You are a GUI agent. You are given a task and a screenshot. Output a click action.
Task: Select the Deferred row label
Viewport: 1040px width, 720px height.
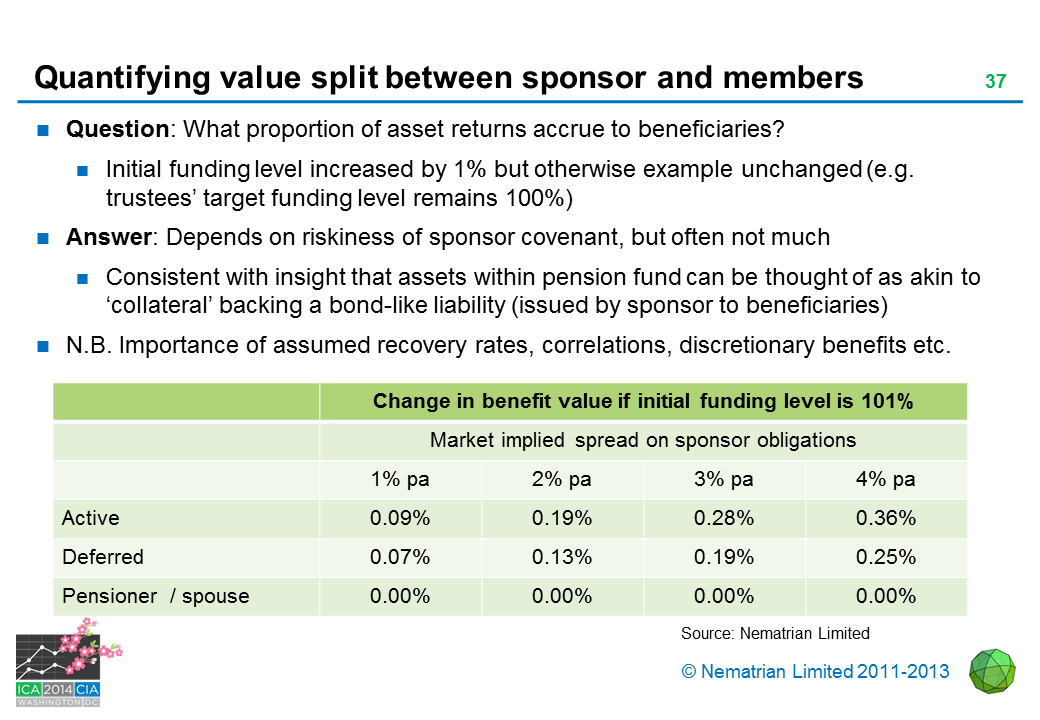pyautogui.click(x=103, y=557)
